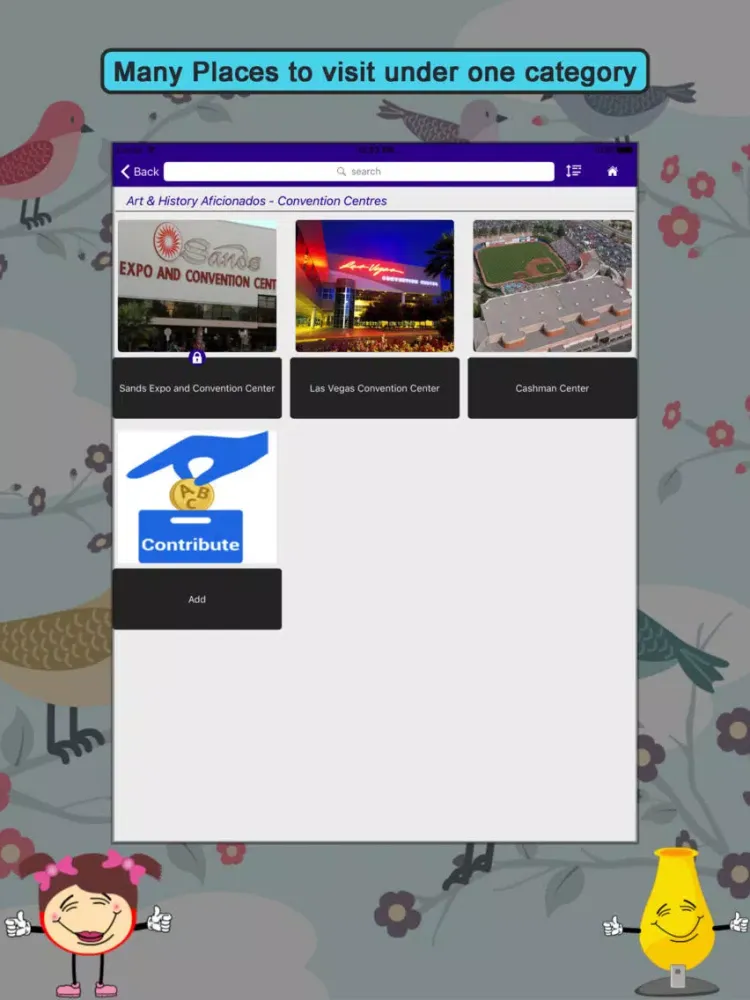Click the search input field
The width and height of the screenshot is (750, 1000).
(359, 172)
